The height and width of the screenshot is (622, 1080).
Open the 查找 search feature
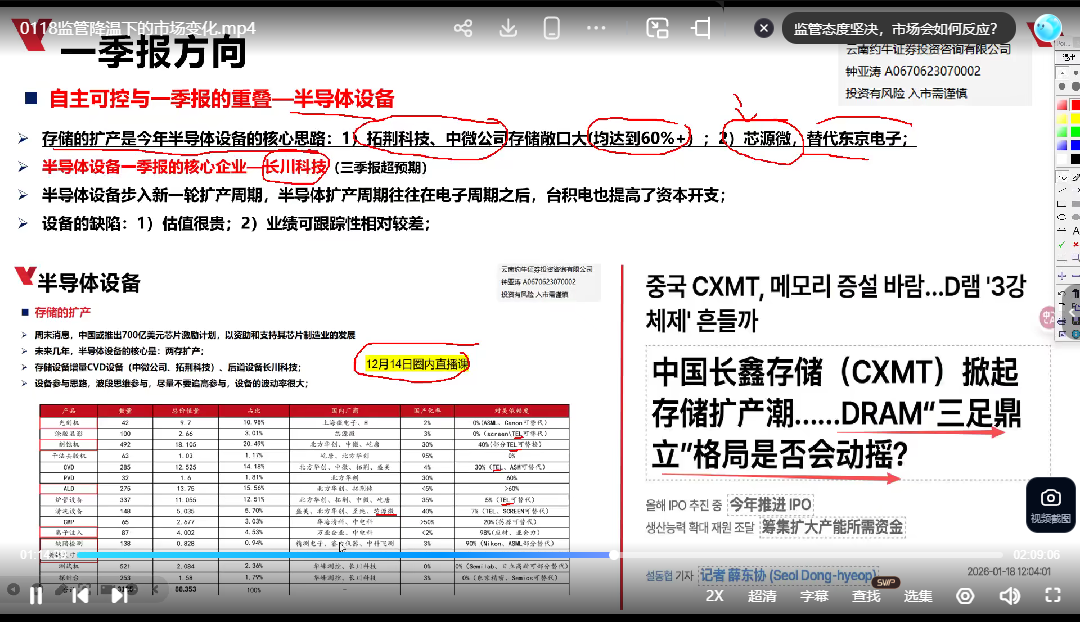[x=866, y=596]
